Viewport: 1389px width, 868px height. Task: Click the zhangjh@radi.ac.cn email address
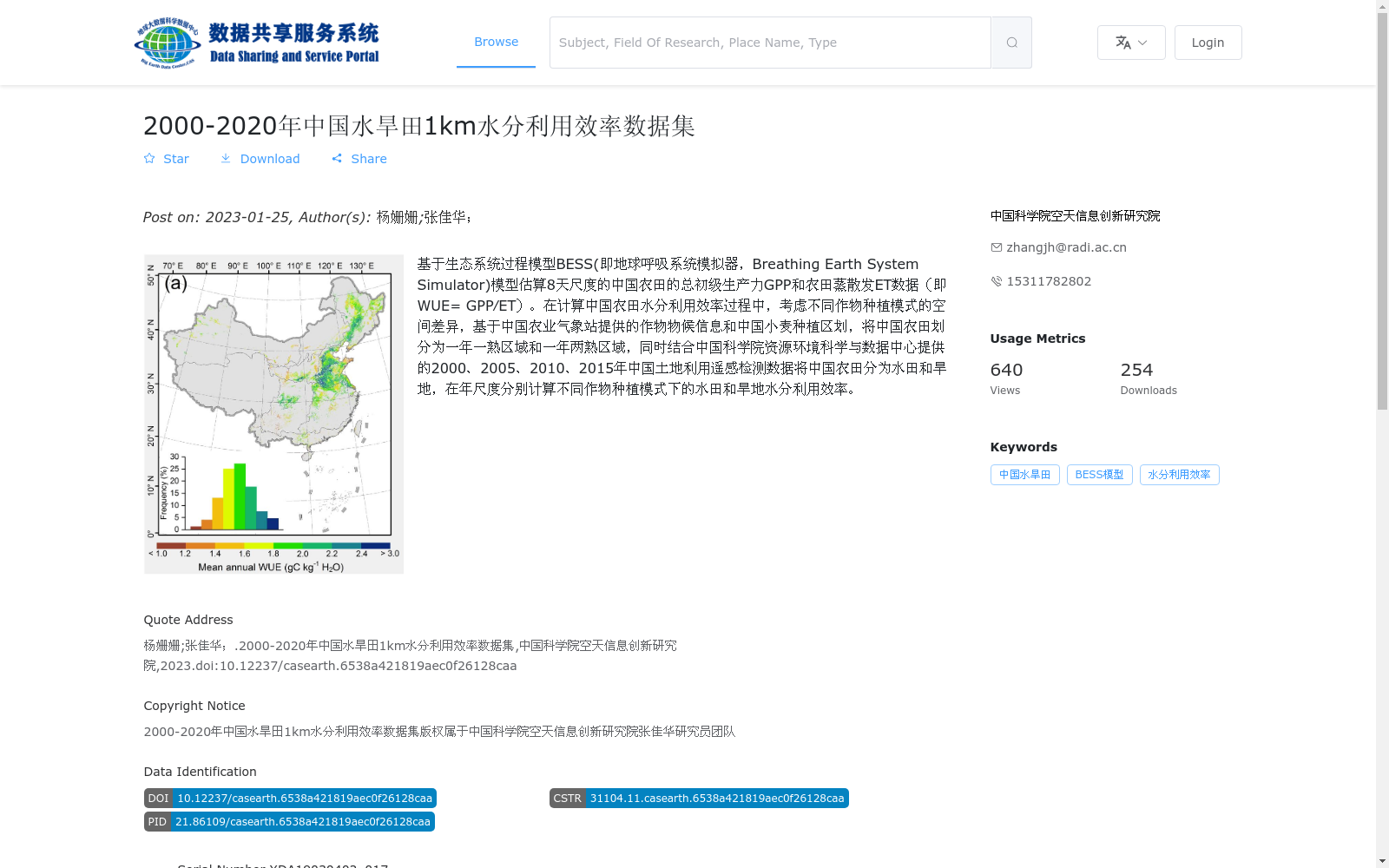pyautogui.click(x=1066, y=247)
